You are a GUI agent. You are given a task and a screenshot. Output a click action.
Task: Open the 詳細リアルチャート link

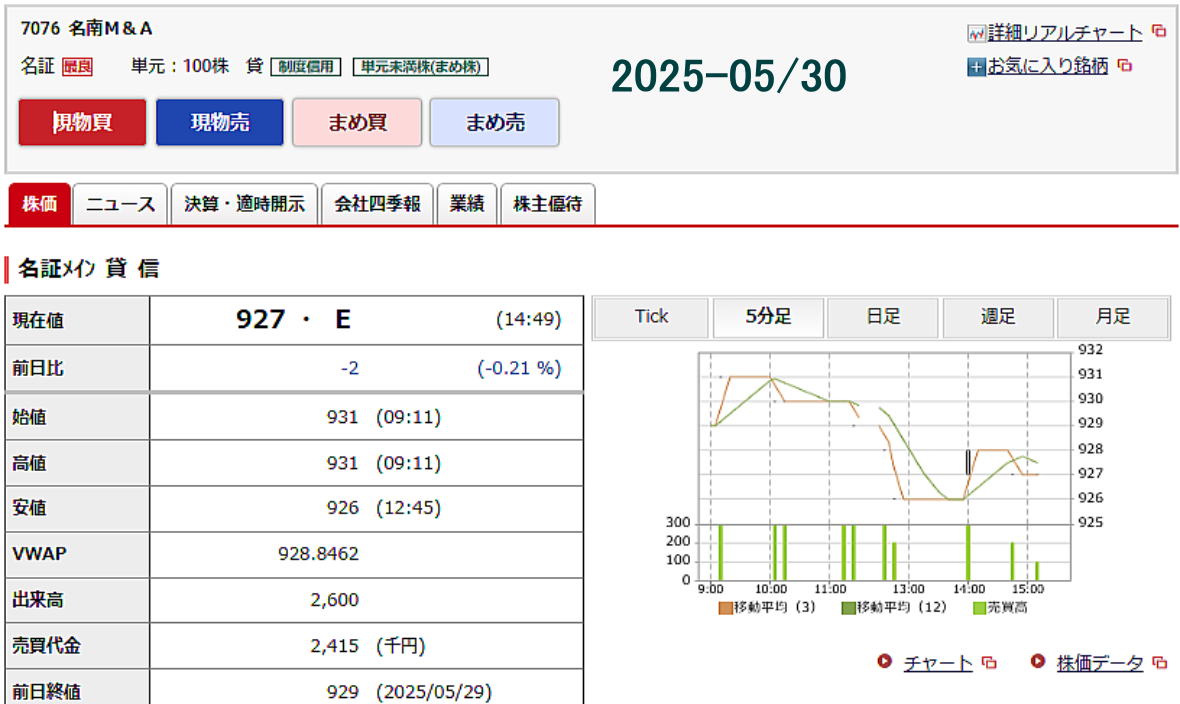[x=1065, y=32]
